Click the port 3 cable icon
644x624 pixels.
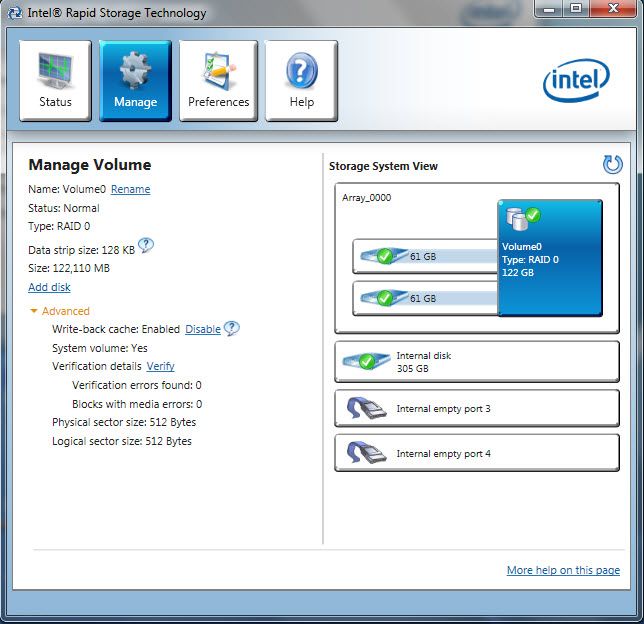point(366,408)
